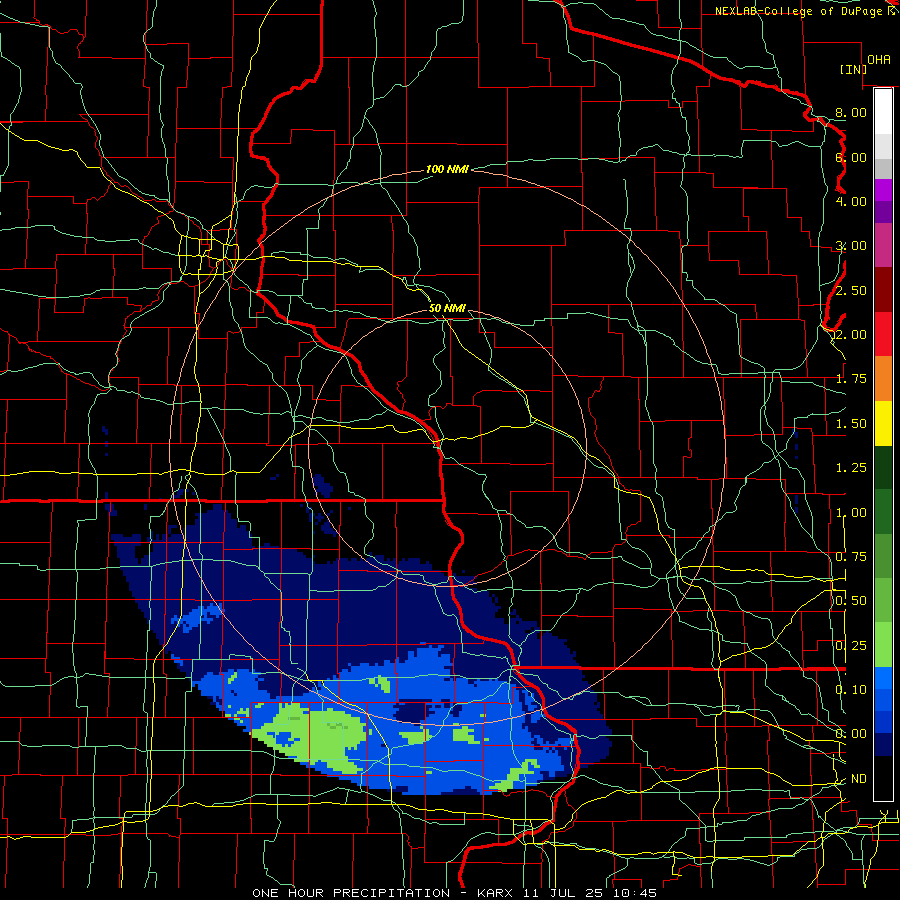900x900 pixels.
Task: Click the KARX radar site identifier
Action: tap(495, 893)
